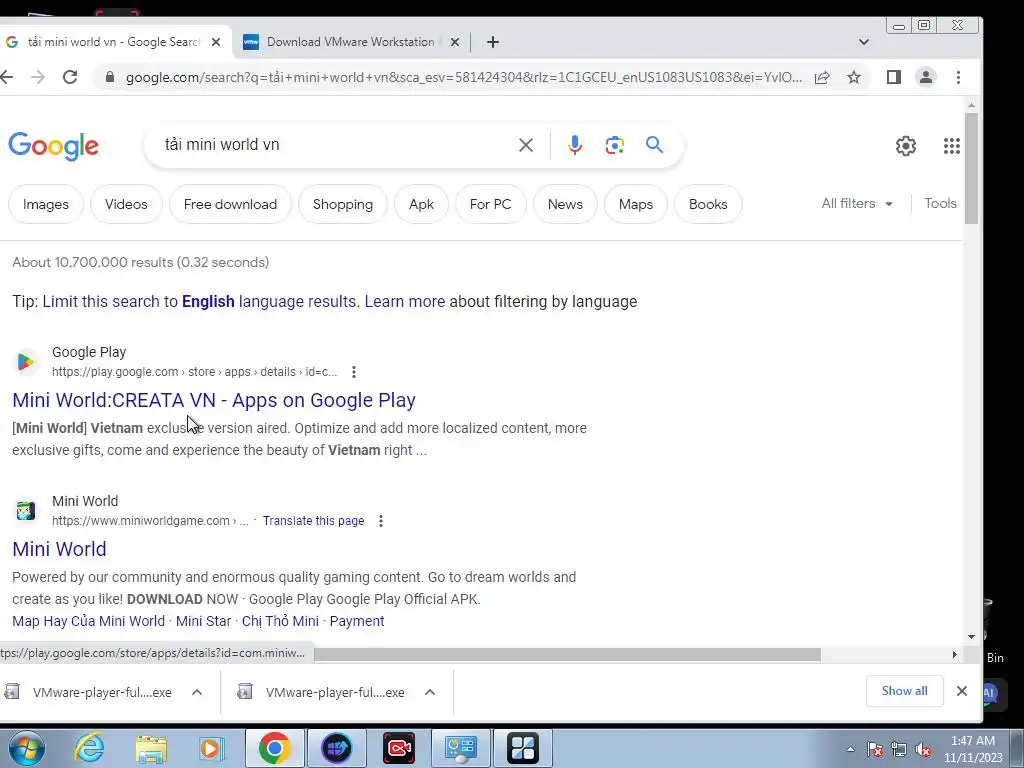This screenshot has height=768, width=1024.
Task: Reload the page with the refresh icon
Action: pyautogui.click(x=70, y=77)
